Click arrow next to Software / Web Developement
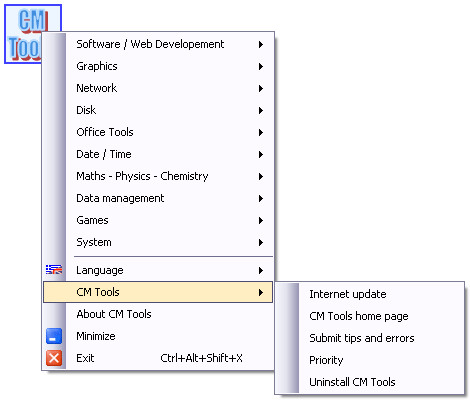 coord(261,44)
